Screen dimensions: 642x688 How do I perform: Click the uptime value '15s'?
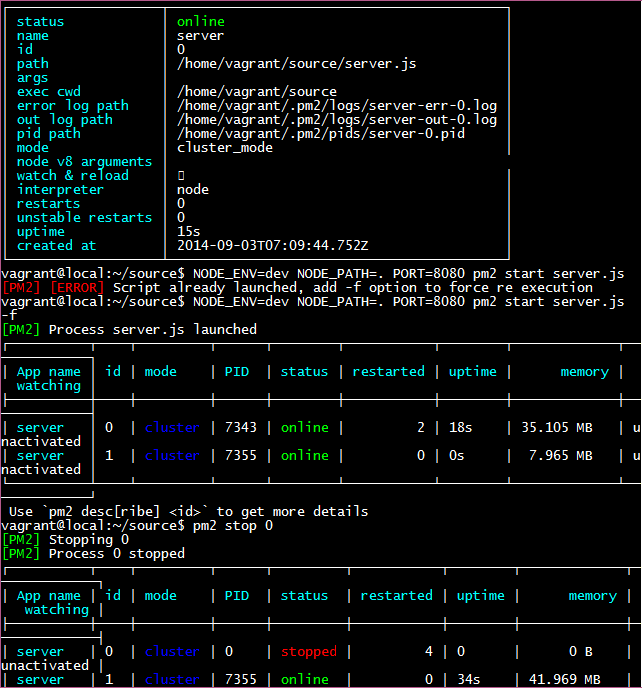click(189, 232)
